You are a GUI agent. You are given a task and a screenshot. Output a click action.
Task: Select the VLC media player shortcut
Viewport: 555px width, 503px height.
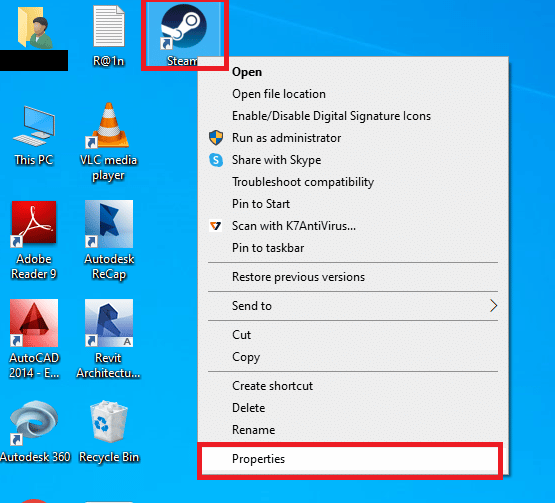pyautogui.click(x=108, y=125)
